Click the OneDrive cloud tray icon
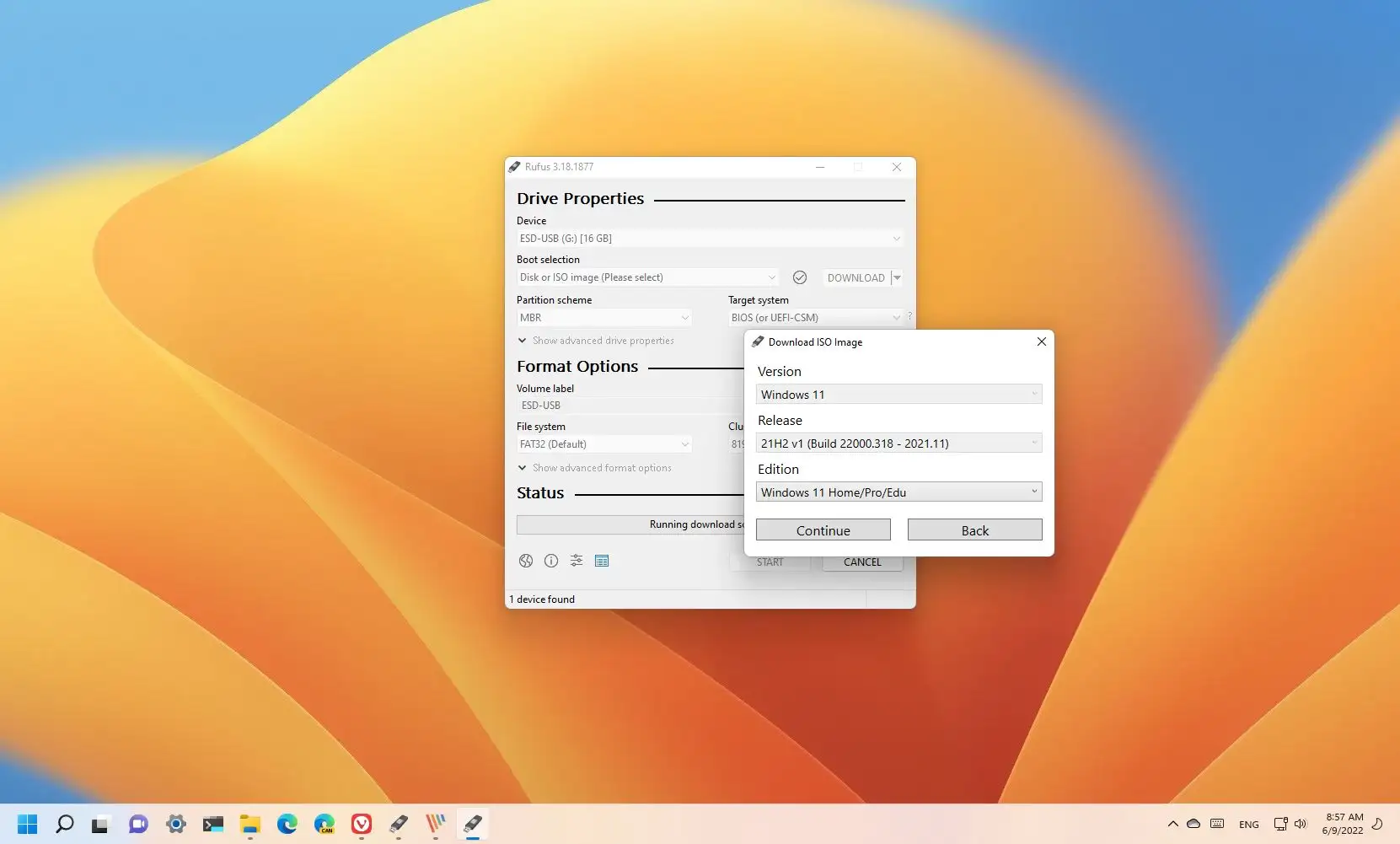Viewport: 1400px width, 844px height. pos(1193,824)
